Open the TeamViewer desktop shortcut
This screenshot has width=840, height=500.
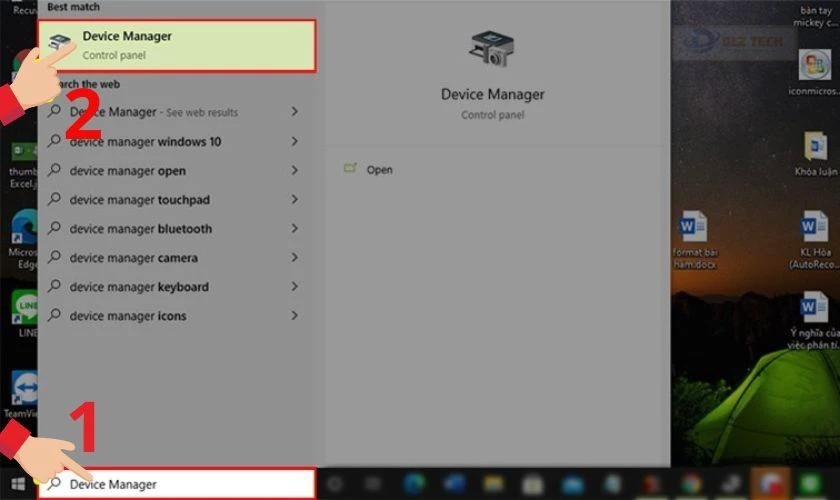coord(21,394)
